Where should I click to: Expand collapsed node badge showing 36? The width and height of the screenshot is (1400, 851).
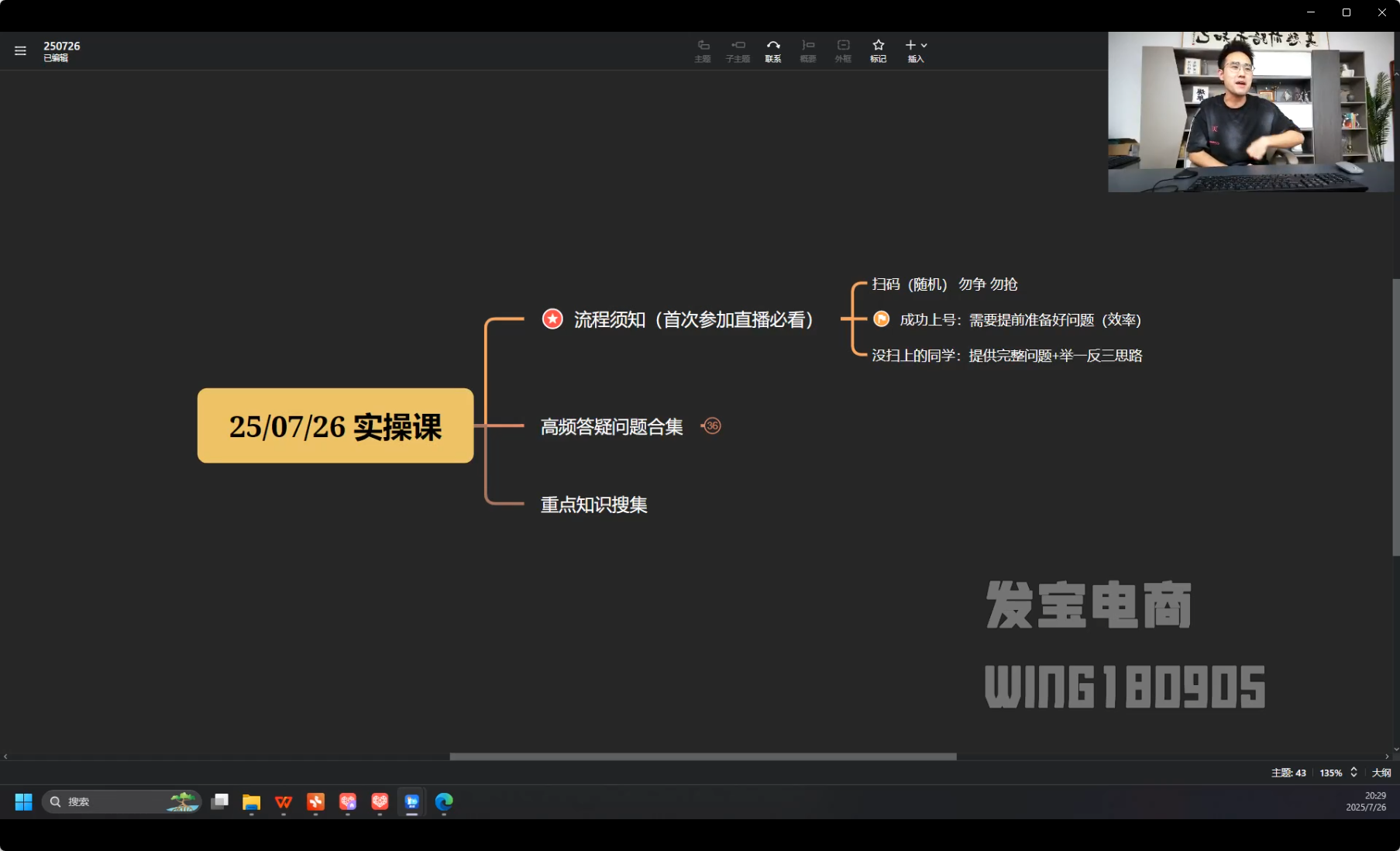point(712,425)
